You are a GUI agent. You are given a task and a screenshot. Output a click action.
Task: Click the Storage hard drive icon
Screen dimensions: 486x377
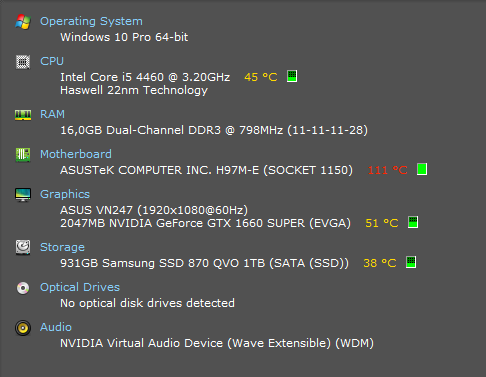click(23, 248)
